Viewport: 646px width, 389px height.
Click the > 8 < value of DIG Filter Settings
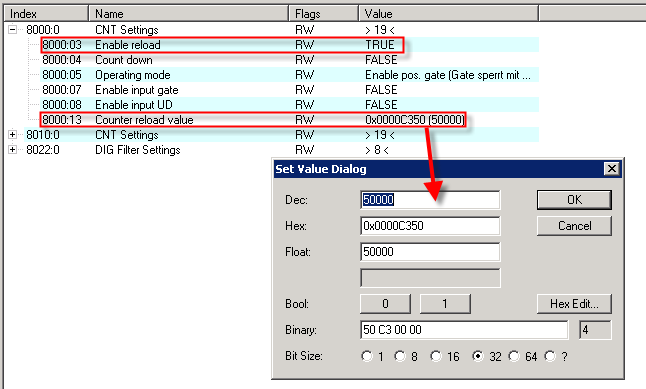point(377,150)
